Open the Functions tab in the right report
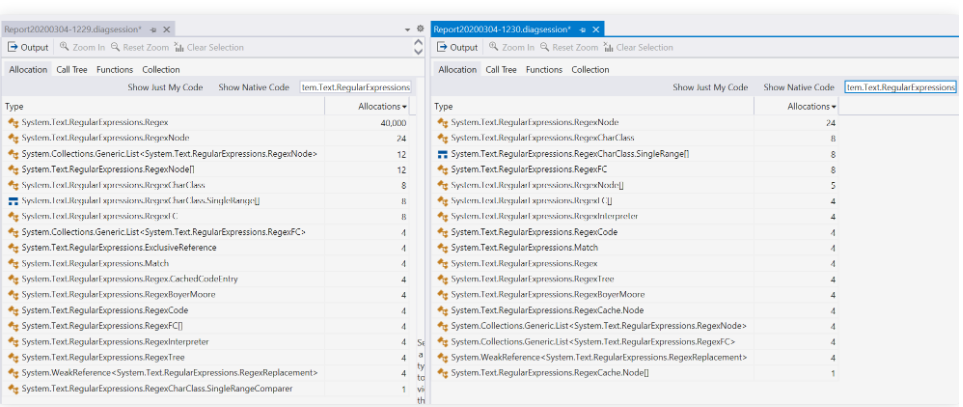963x407 pixels. (544, 70)
